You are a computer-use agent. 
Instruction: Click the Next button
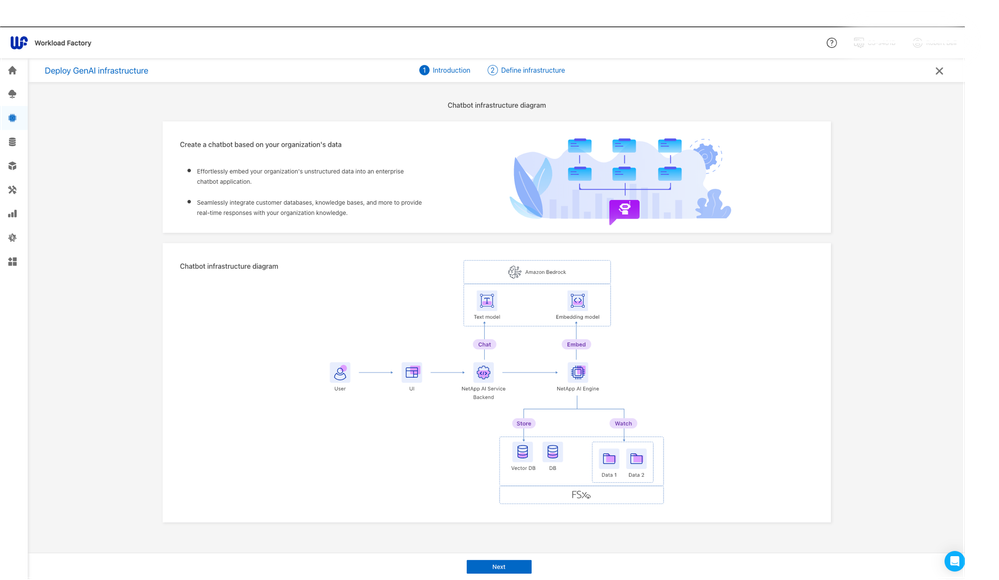[498, 566]
